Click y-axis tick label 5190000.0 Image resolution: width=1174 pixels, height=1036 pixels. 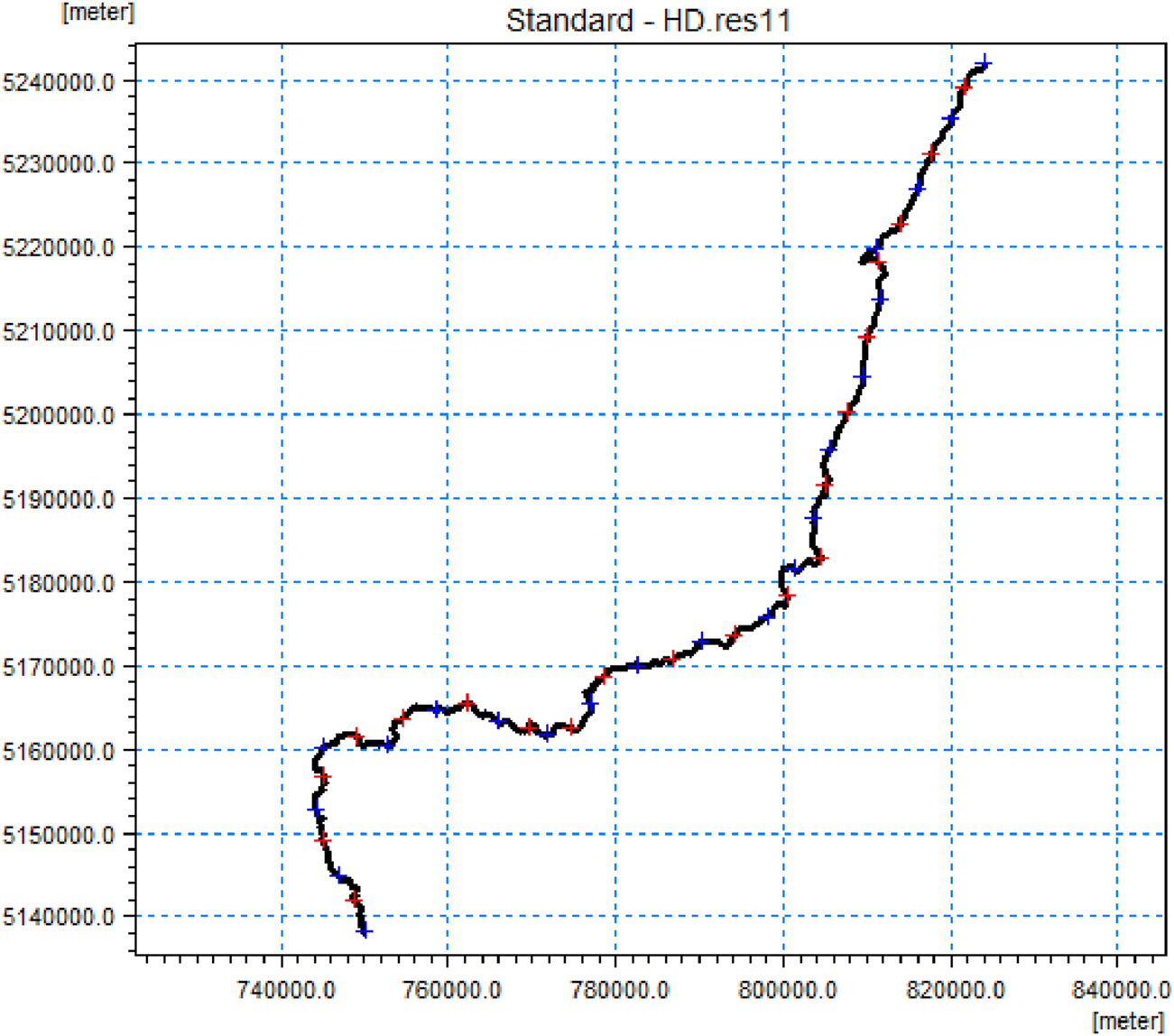click(60, 499)
